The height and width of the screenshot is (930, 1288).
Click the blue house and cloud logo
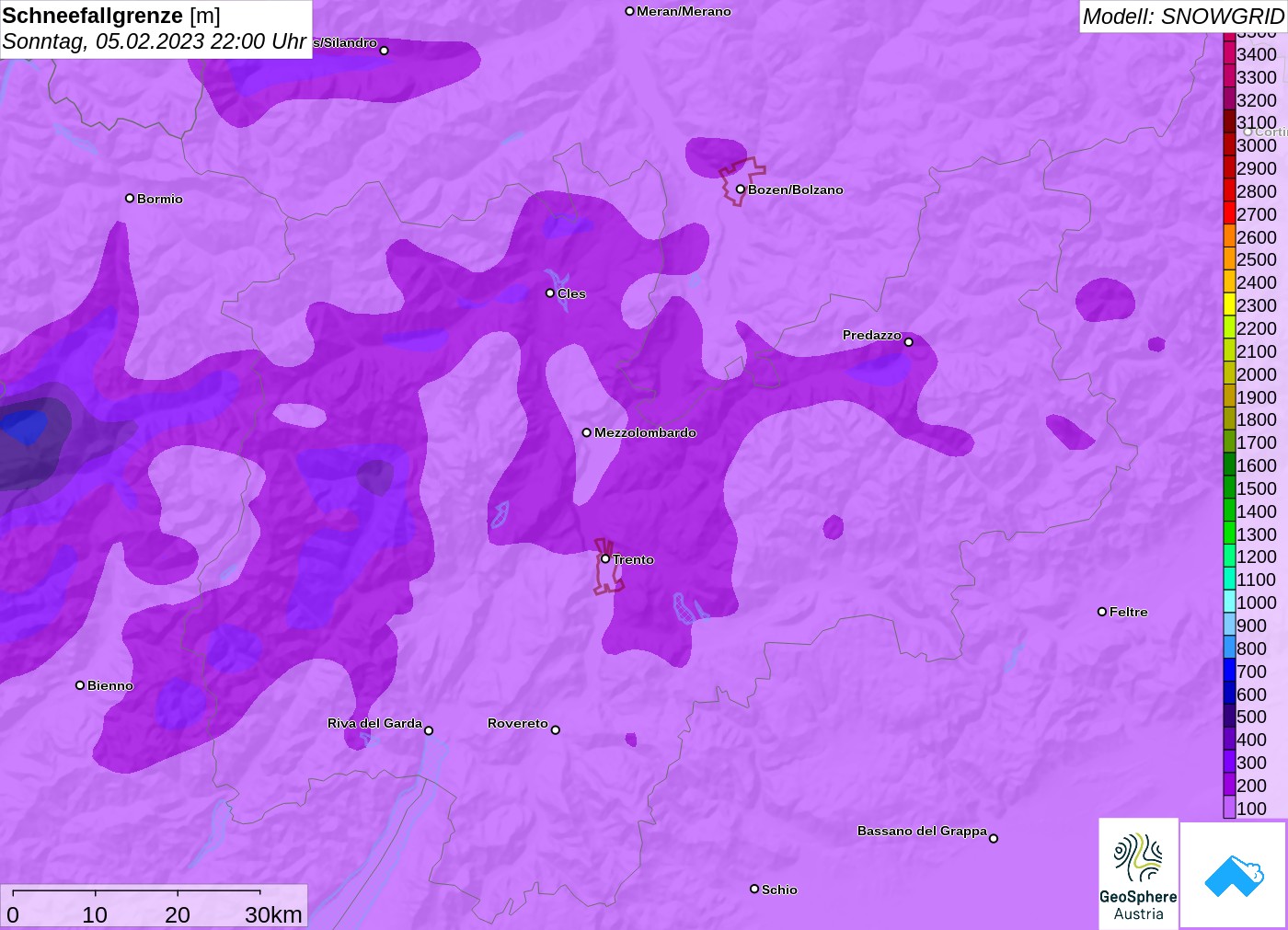(x=1234, y=875)
